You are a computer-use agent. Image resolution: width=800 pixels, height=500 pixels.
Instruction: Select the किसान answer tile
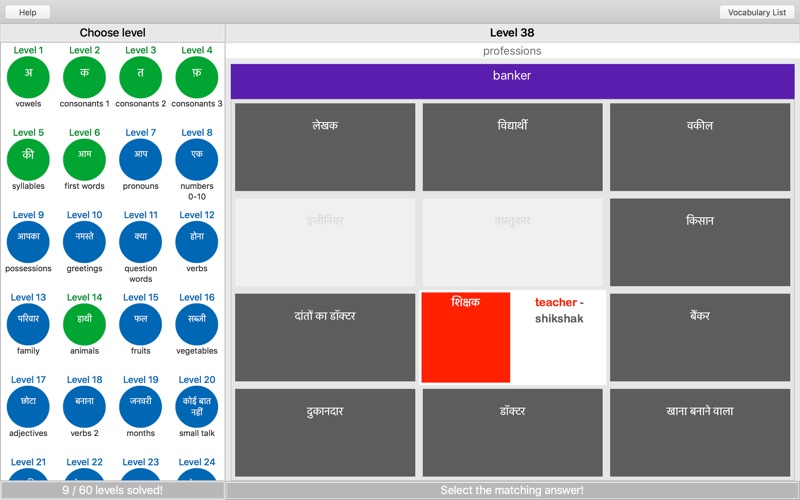coord(700,242)
